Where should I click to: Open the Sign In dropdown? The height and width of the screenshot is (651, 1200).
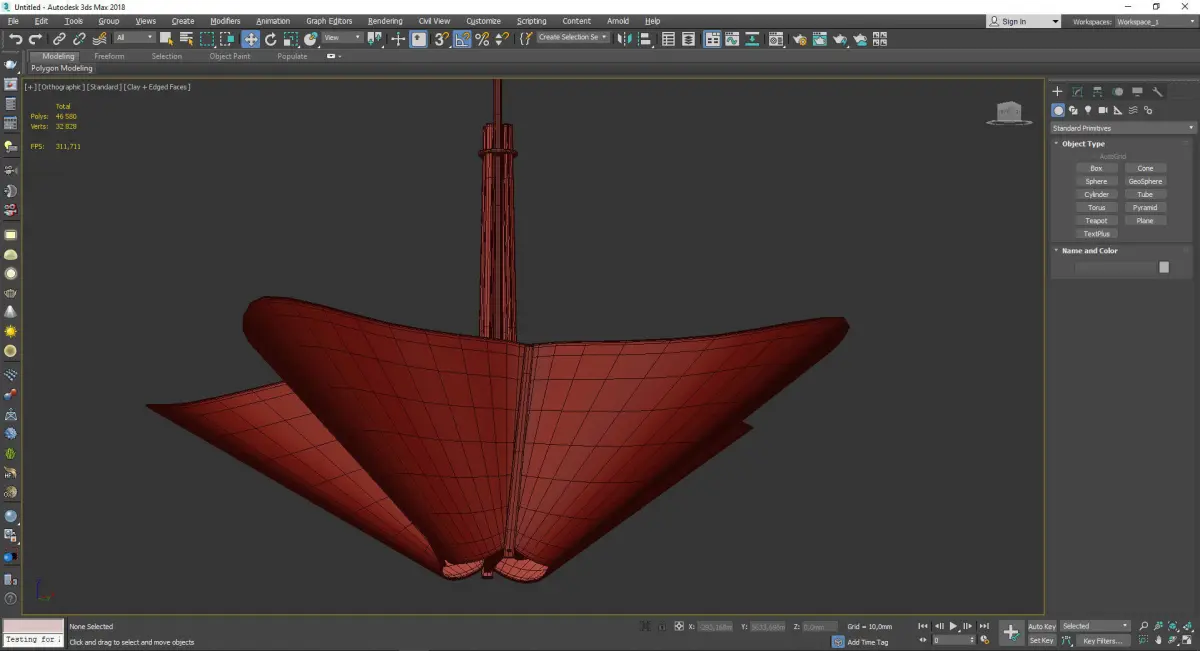click(x=1023, y=21)
